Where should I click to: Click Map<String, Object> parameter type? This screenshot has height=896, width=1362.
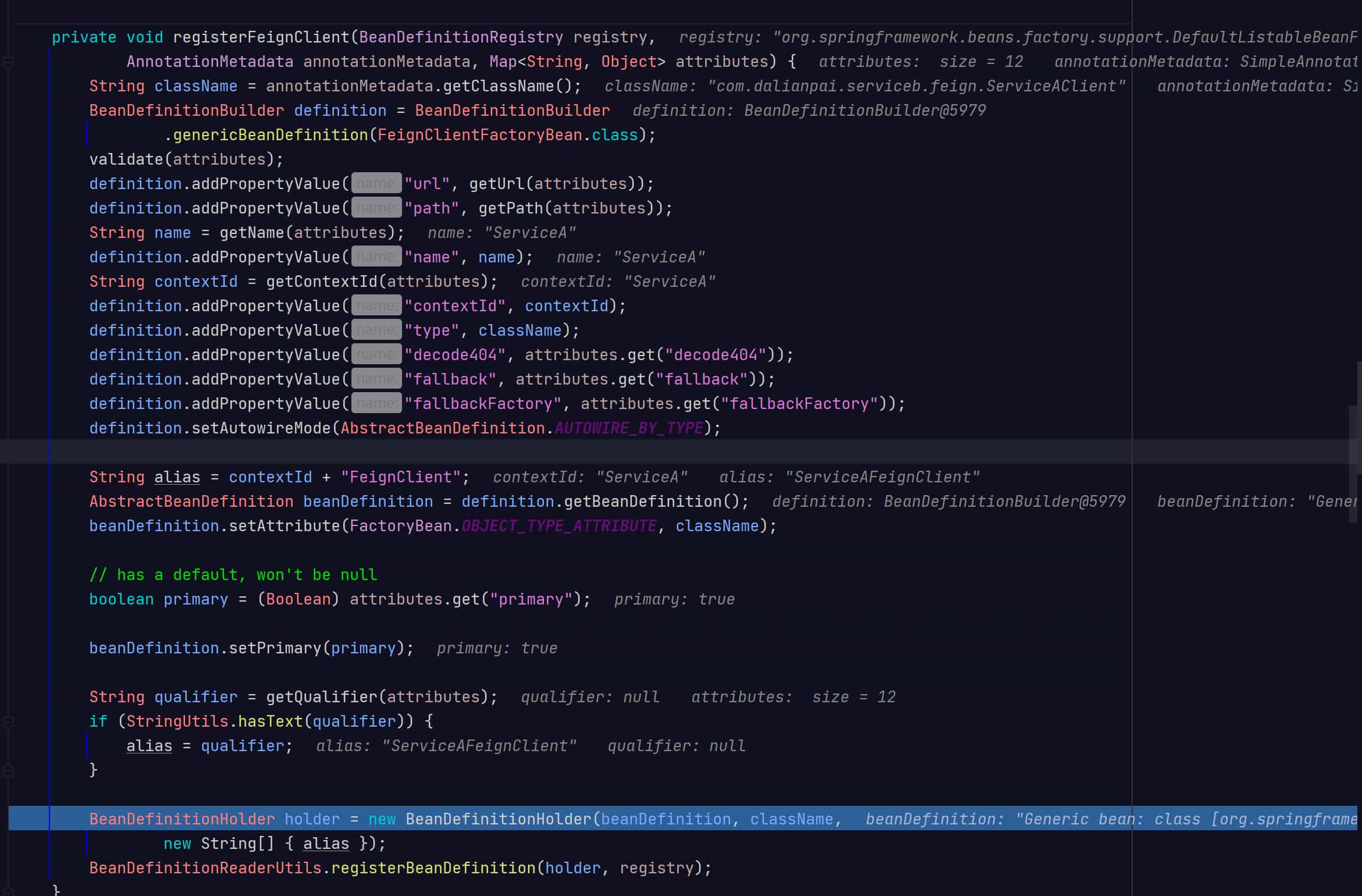[577, 62]
